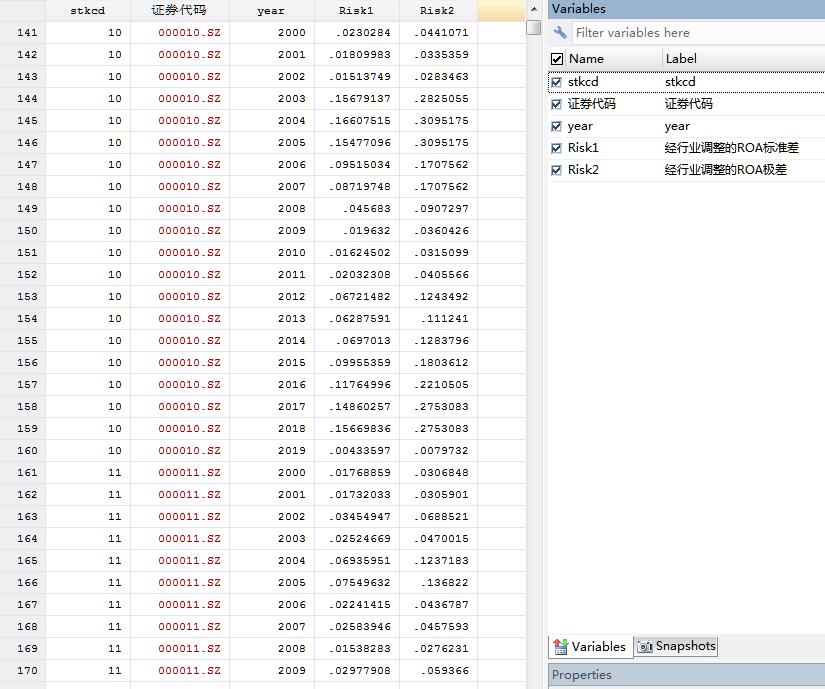Screen dimensions: 825x689
Task: Select the 经行业调整的ROA标准差 label
Action: 731,148
